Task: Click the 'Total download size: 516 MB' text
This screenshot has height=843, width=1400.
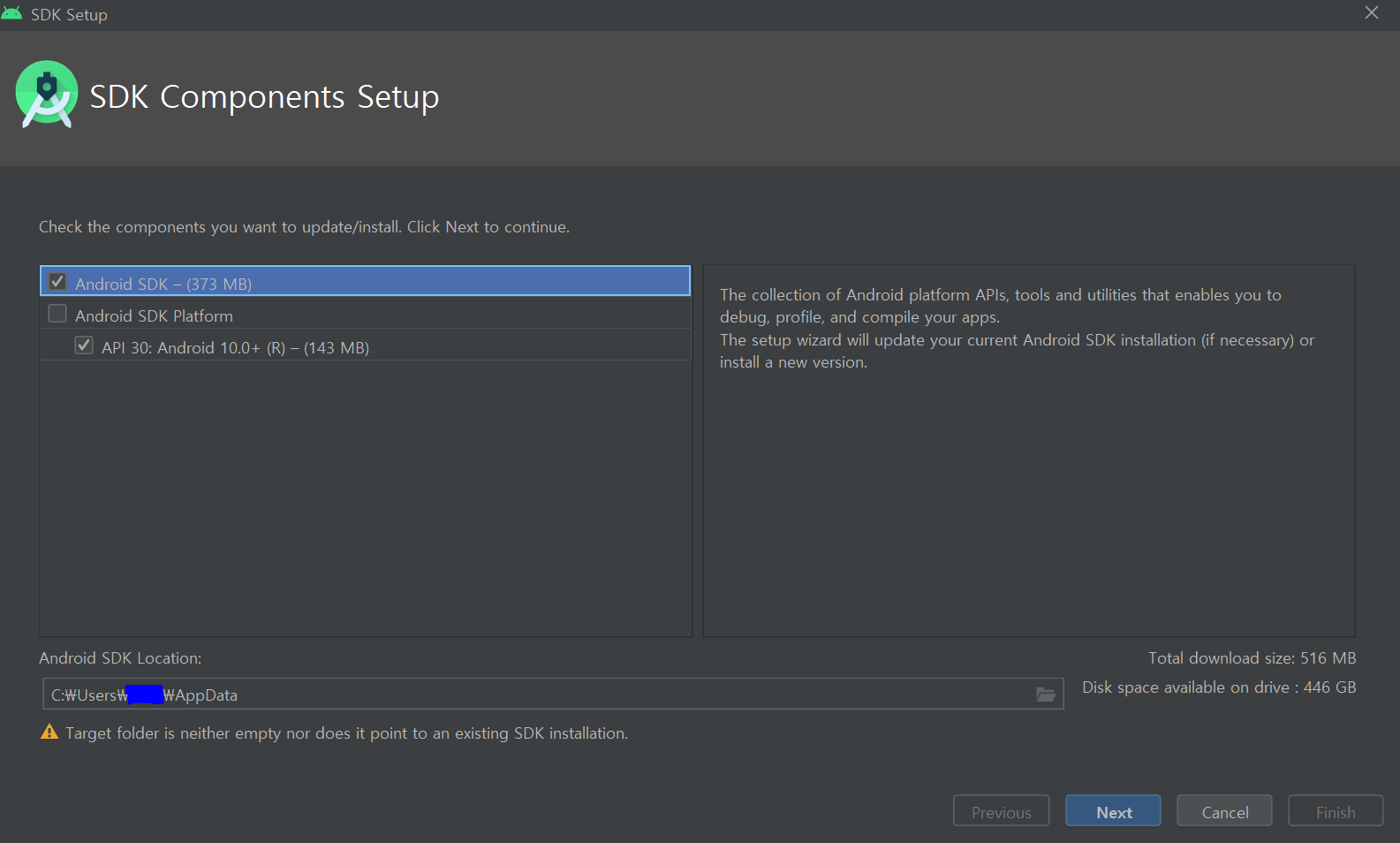Action: (1252, 658)
